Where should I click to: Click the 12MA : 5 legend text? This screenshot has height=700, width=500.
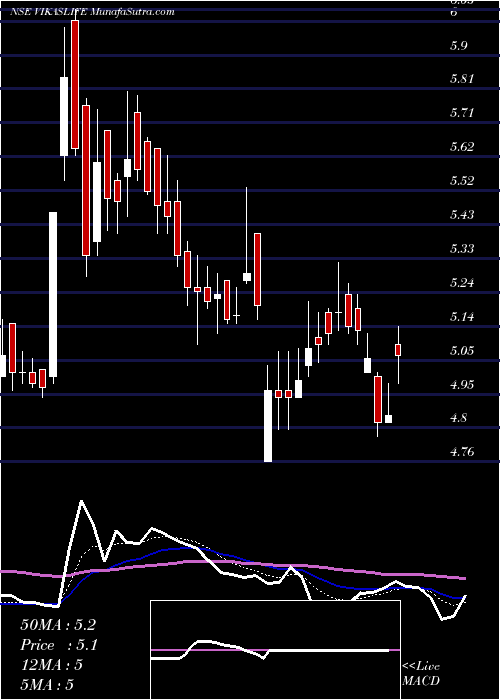pos(51,665)
